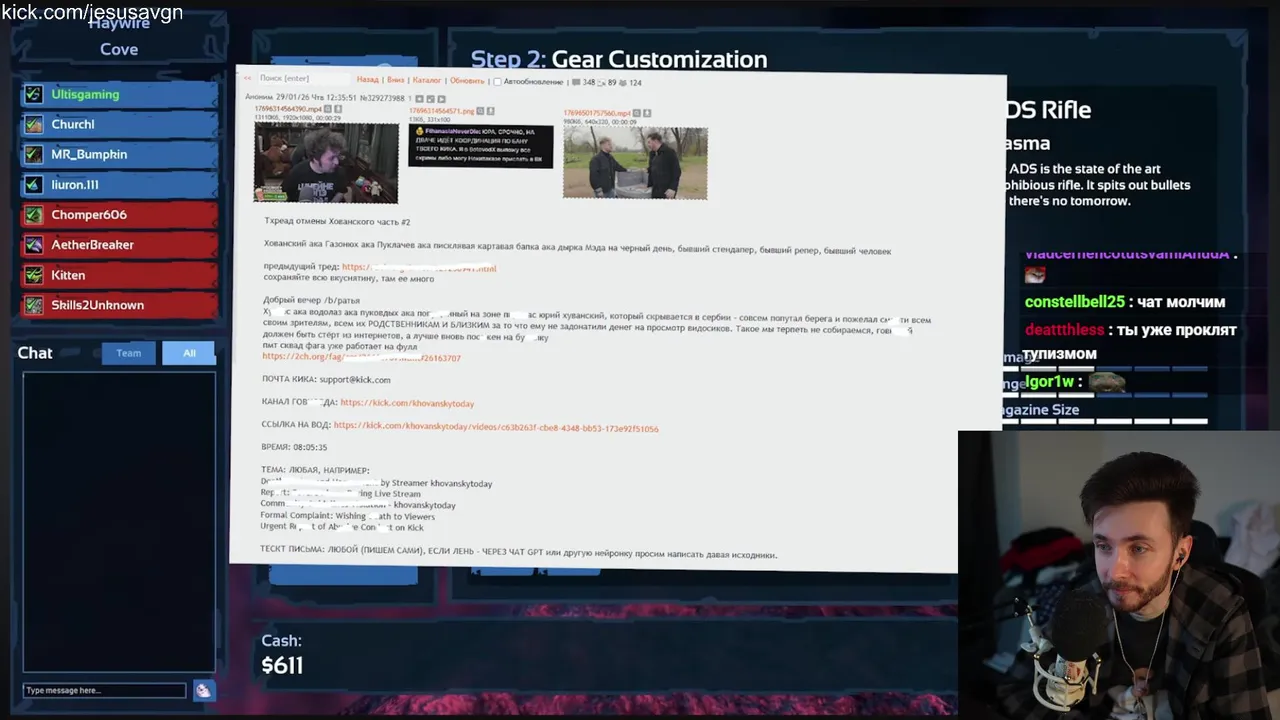The image size is (1280, 720).
Task: Switch chat to the All tab
Action: (x=189, y=353)
